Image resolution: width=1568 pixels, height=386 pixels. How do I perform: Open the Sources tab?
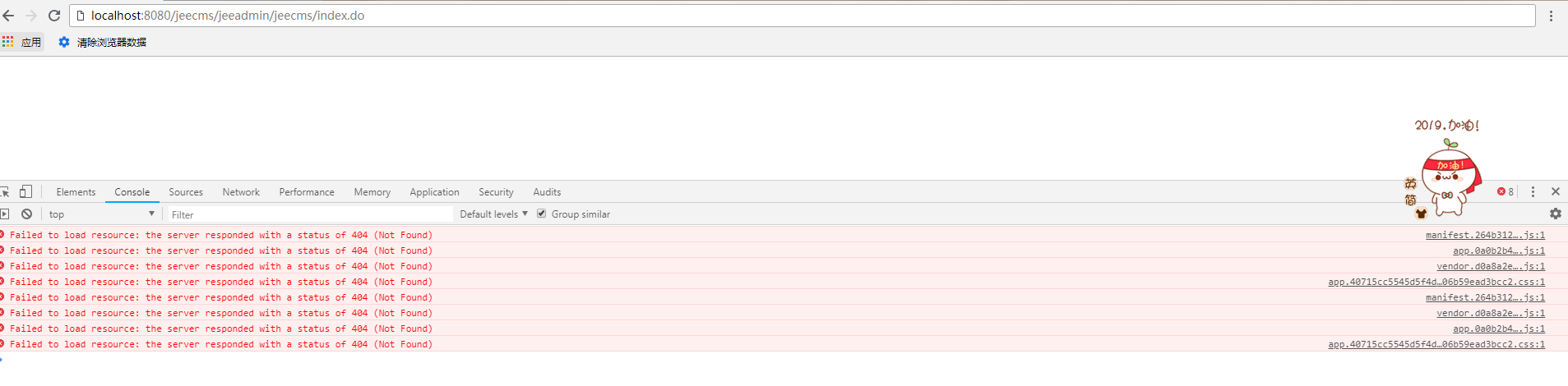point(186,192)
